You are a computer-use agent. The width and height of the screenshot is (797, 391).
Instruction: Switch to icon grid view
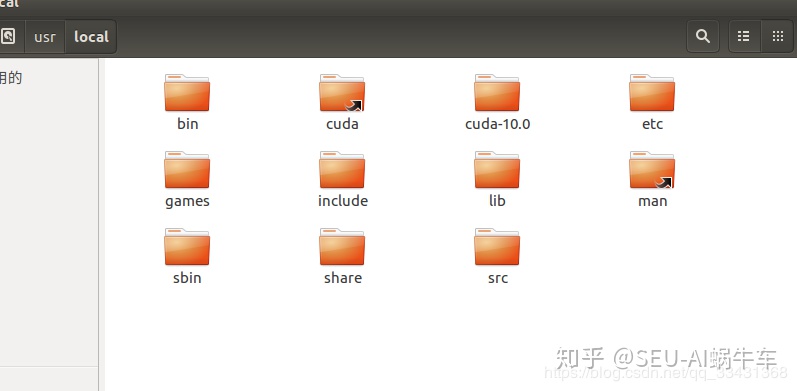click(x=778, y=36)
